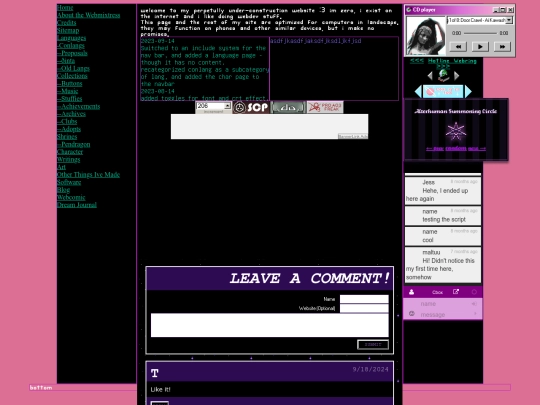
Task: Open the Buttons nav link
Action: pos(70,83)
